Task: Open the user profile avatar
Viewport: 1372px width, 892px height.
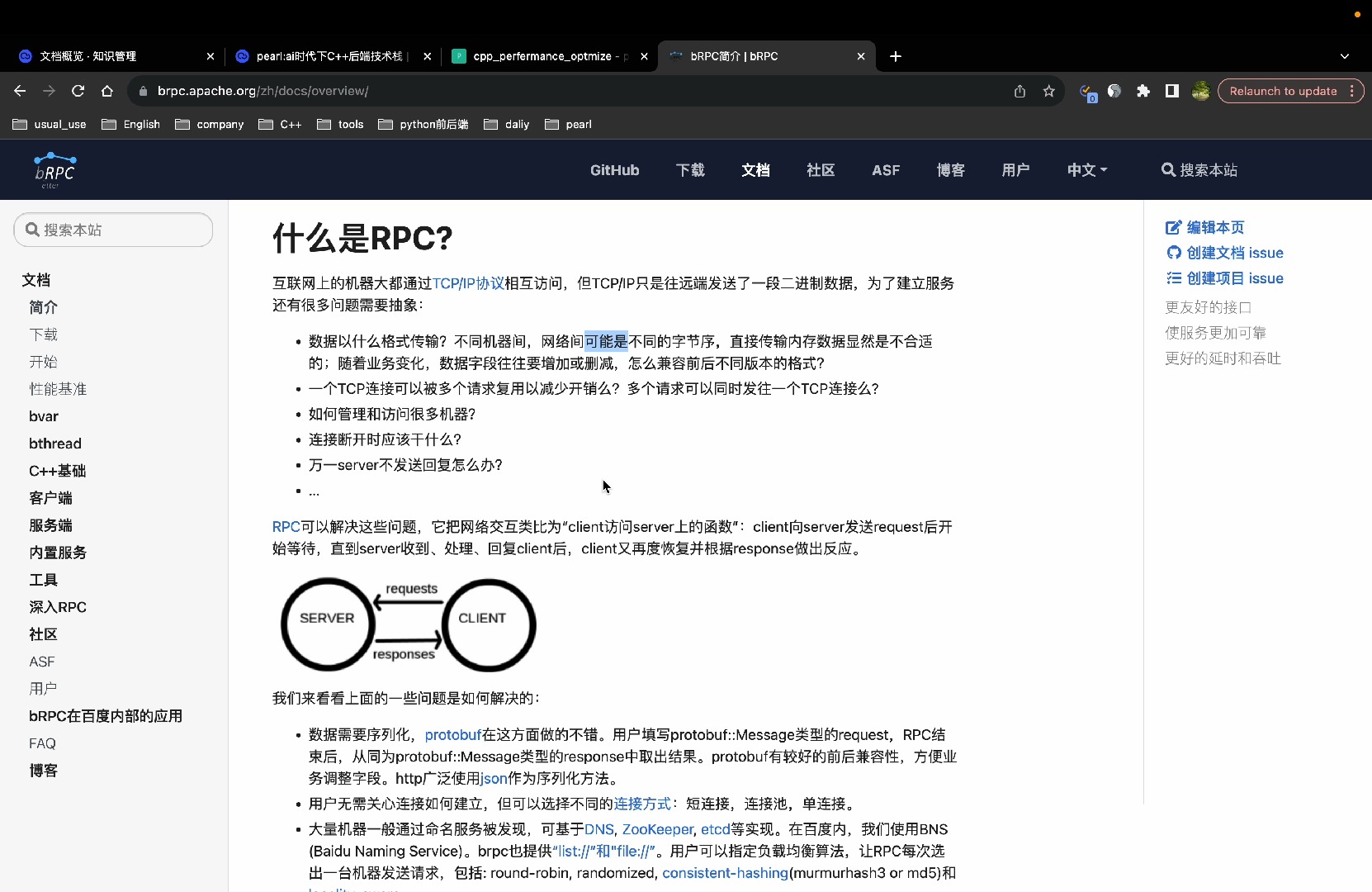Action: click(1200, 91)
